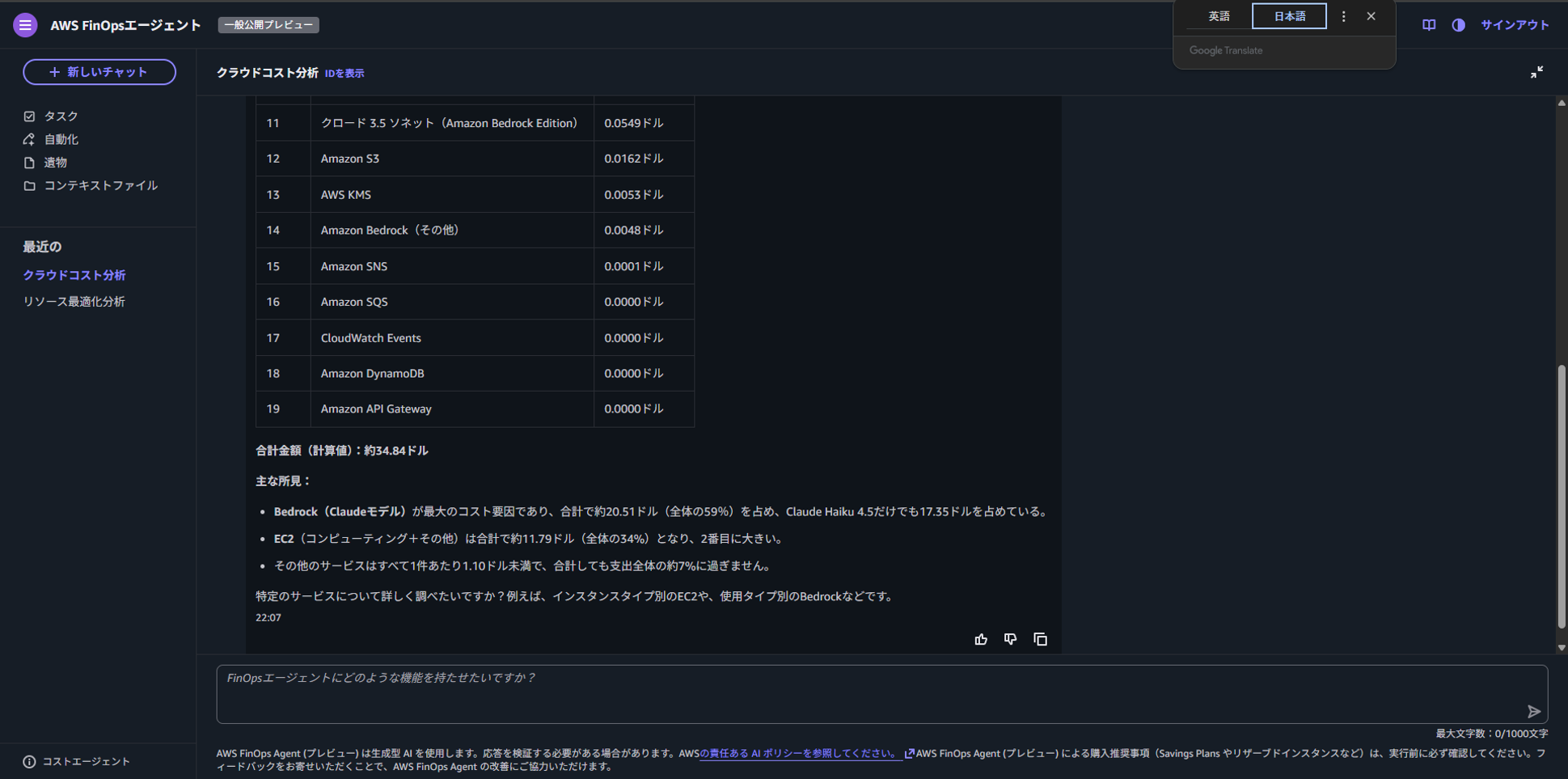Click the コストエージェント info icon

pos(29,761)
